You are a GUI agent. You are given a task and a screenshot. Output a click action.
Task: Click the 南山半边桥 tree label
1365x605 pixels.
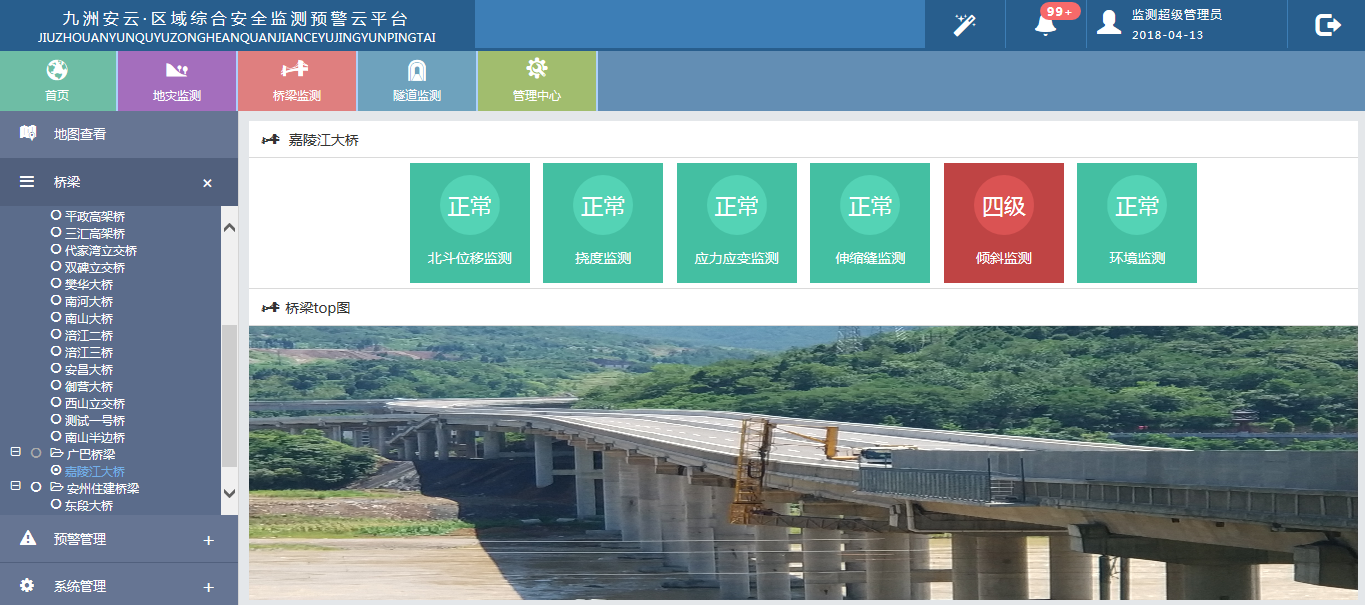tap(95, 437)
